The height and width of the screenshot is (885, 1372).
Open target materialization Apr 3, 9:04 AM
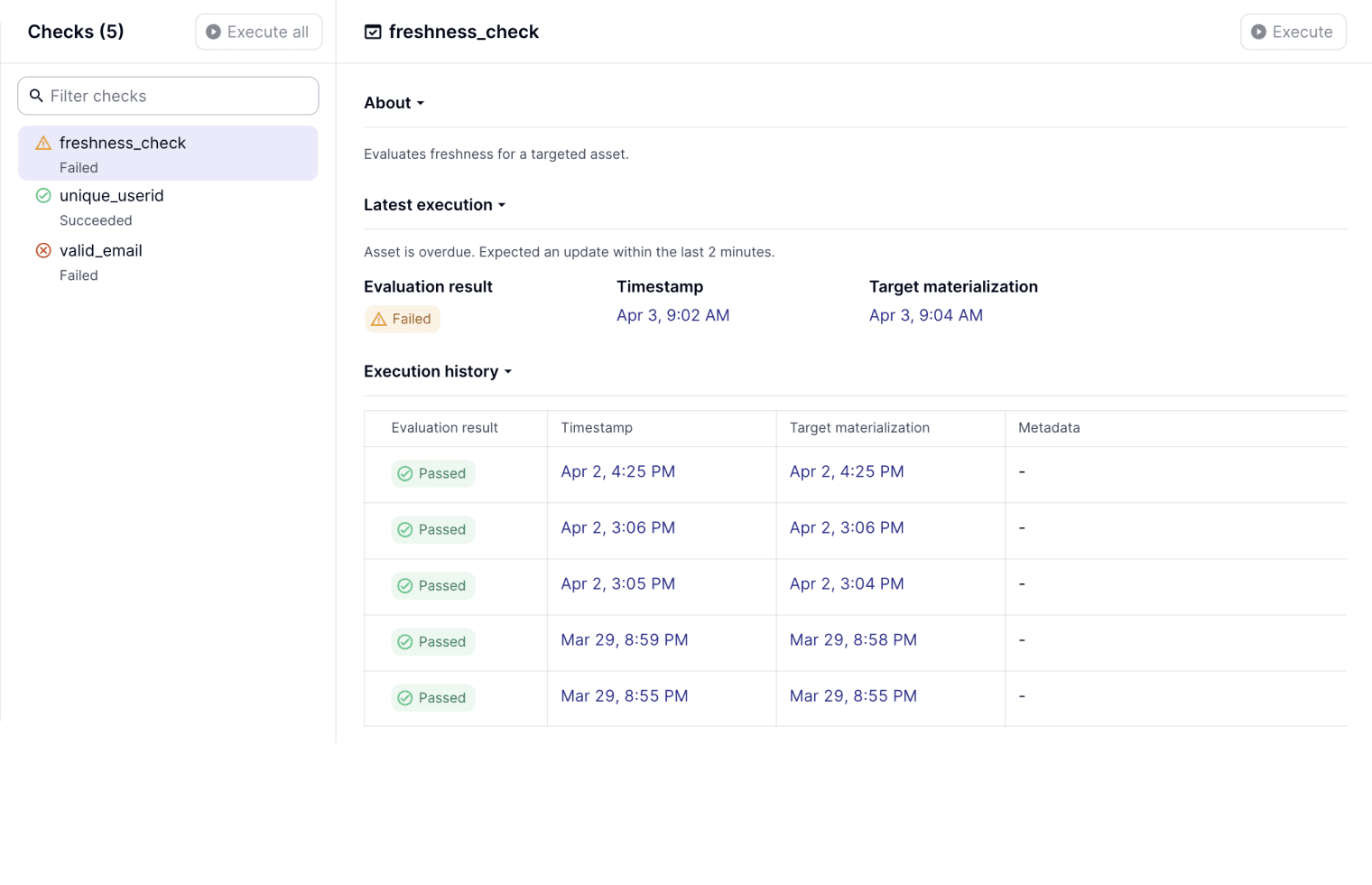[925, 315]
